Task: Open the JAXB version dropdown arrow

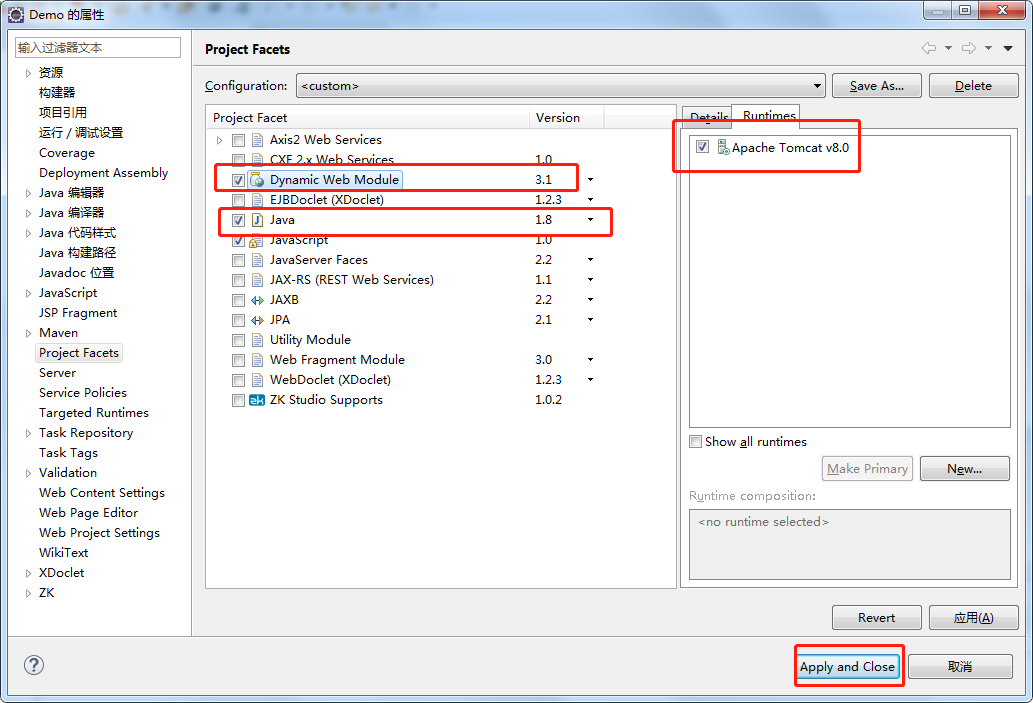Action: 590,300
